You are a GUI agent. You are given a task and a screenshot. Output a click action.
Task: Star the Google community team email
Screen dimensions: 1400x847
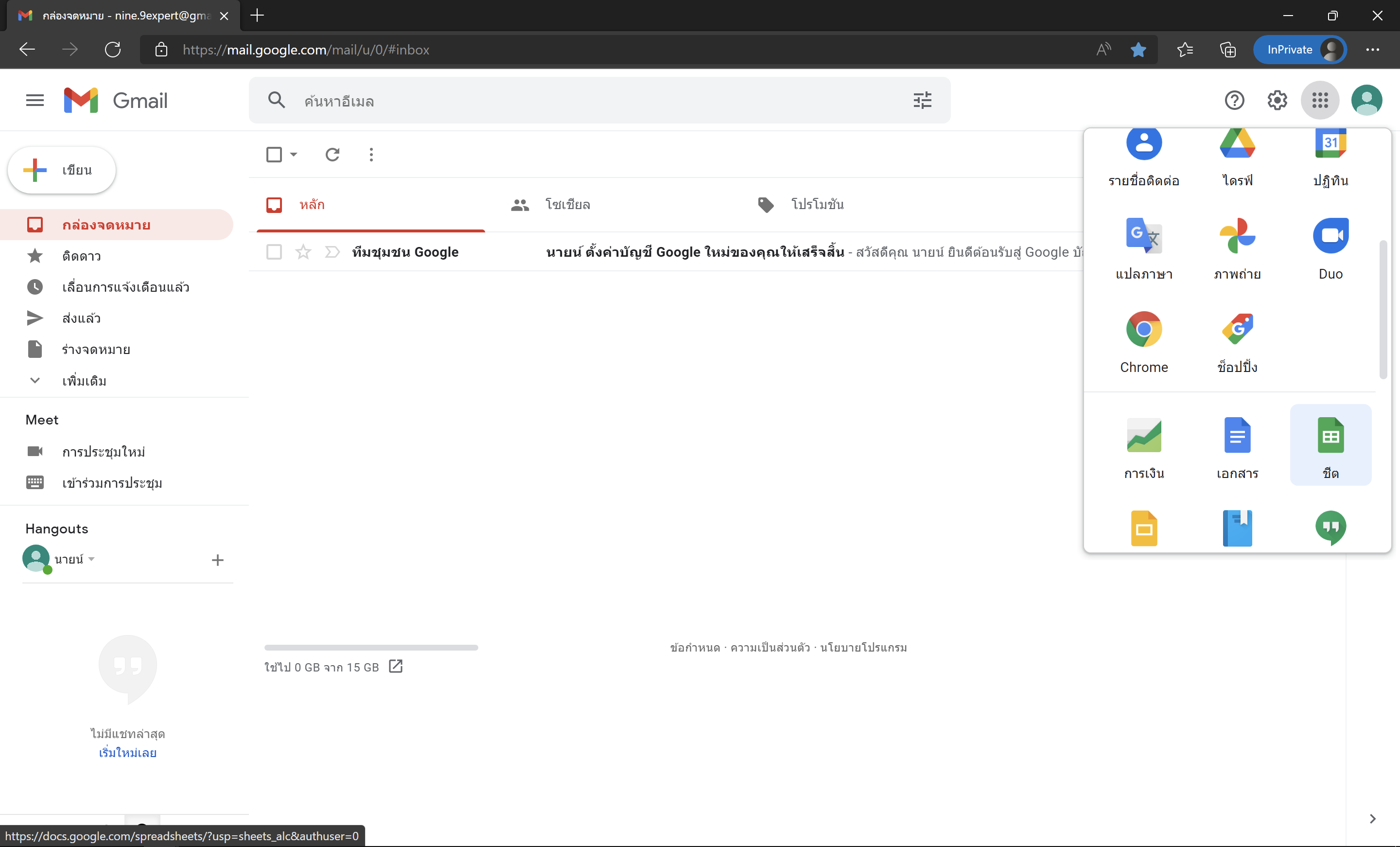click(x=303, y=252)
